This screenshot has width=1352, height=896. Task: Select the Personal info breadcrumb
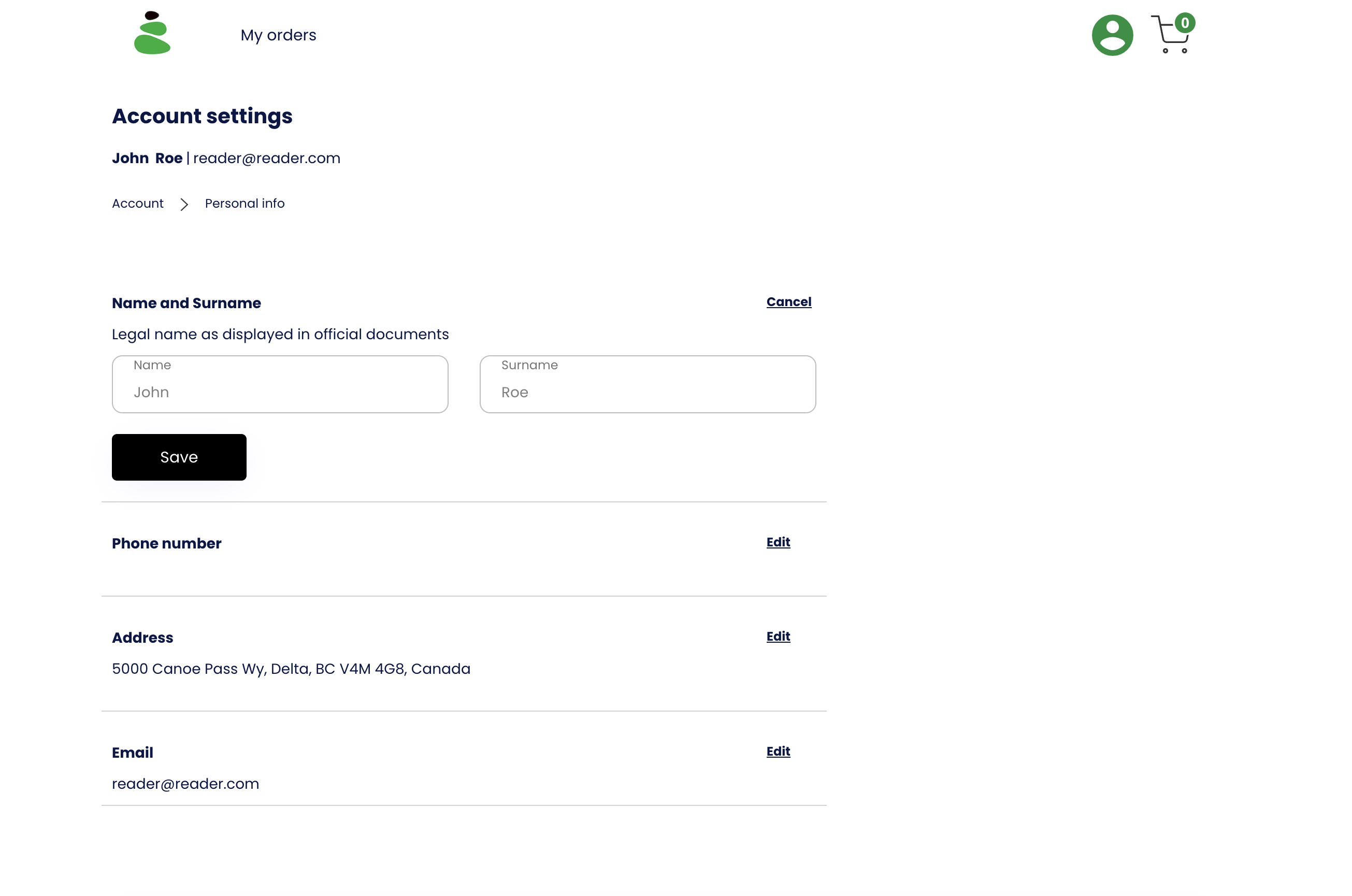point(244,204)
